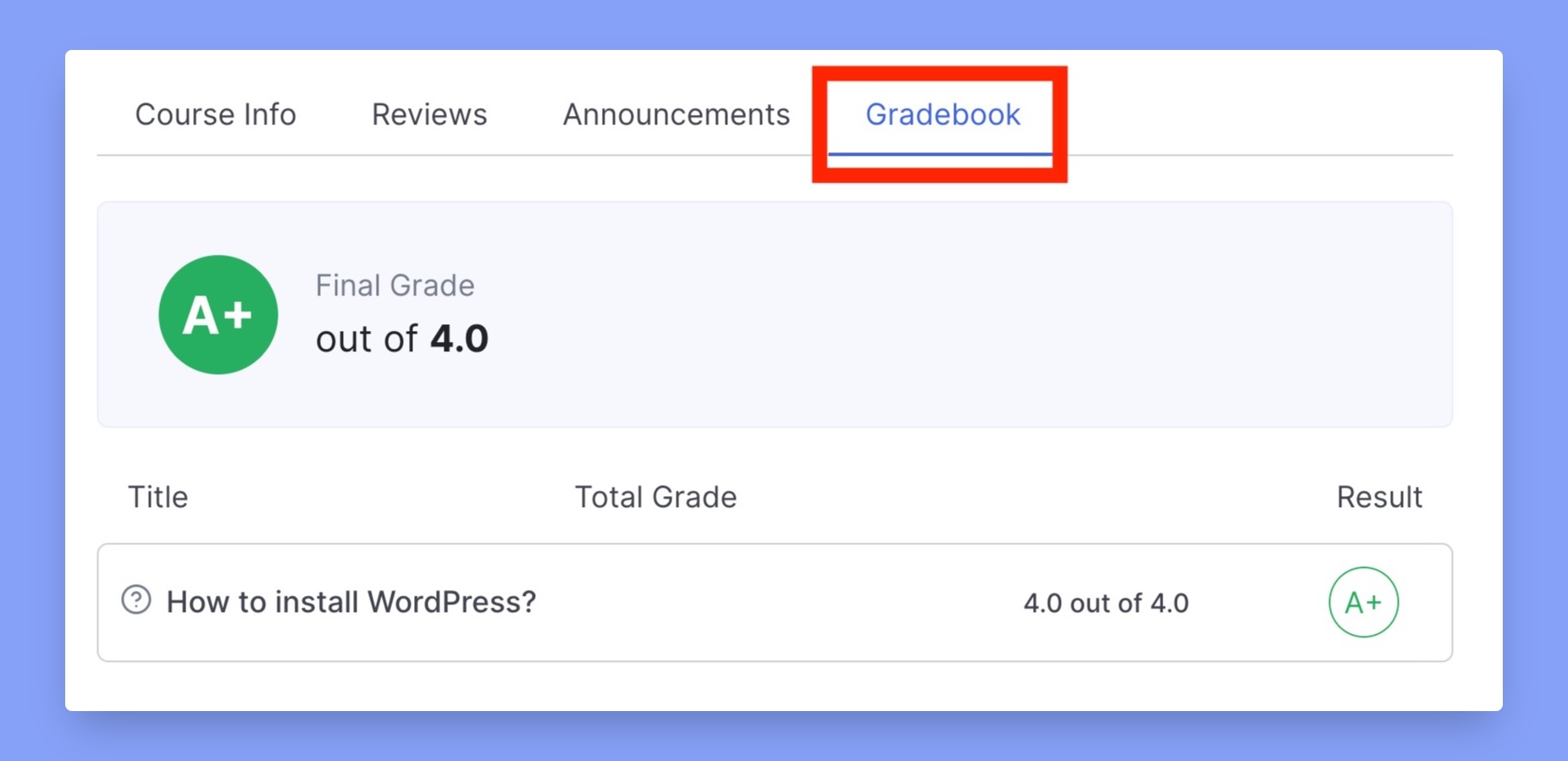Click the Result column header
1568x761 pixels.
[x=1379, y=497]
